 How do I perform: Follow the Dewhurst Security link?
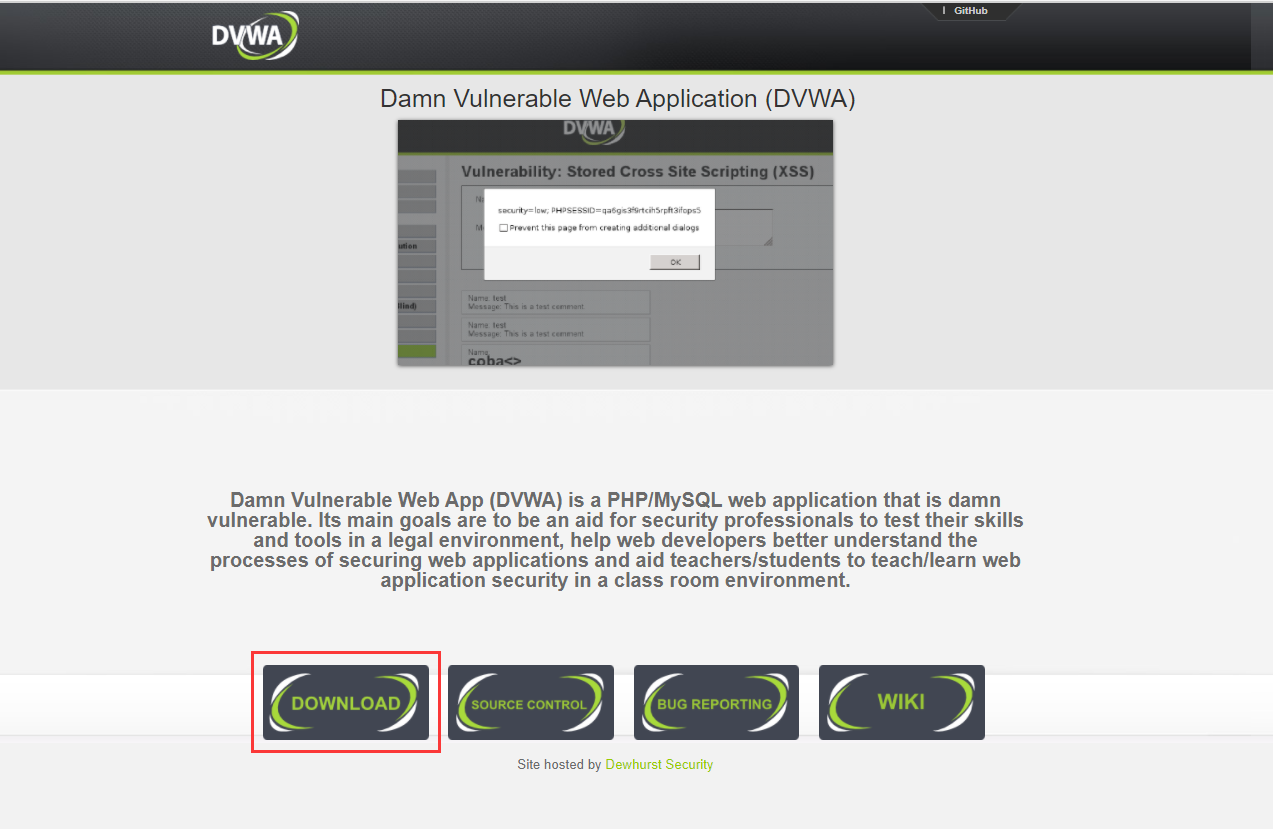[659, 764]
